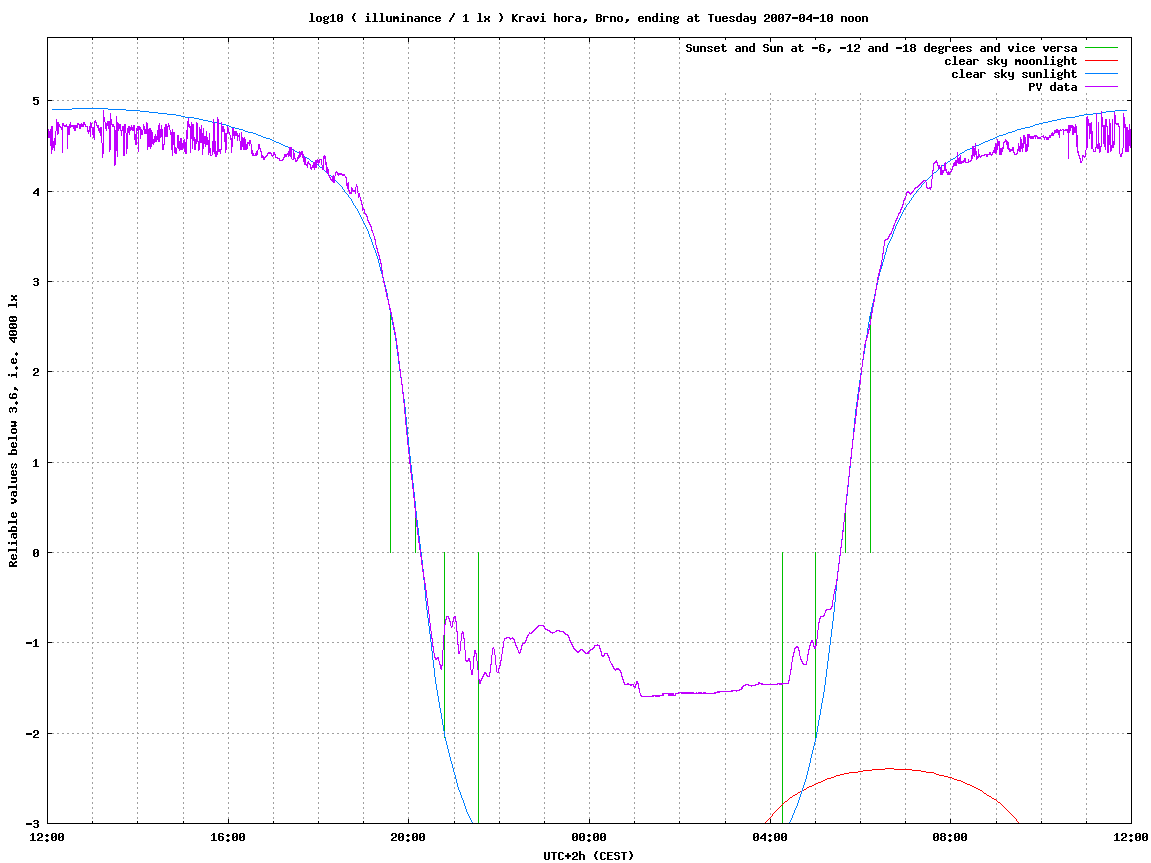Click the y-axis tick label 2
Screen dimensions: 1151x863
click(x=36, y=372)
